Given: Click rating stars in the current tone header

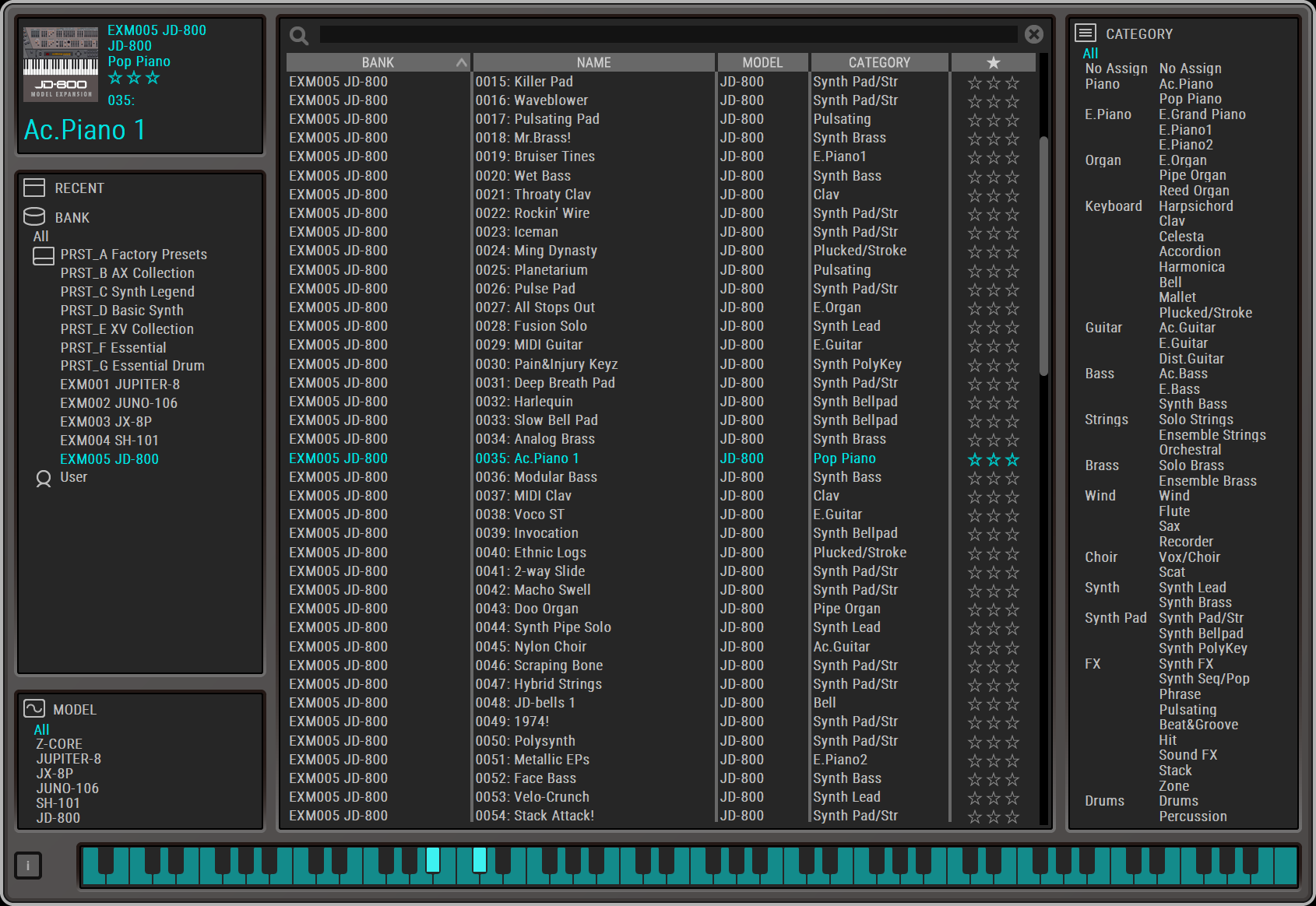Looking at the screenshot, I should [134, 78].
